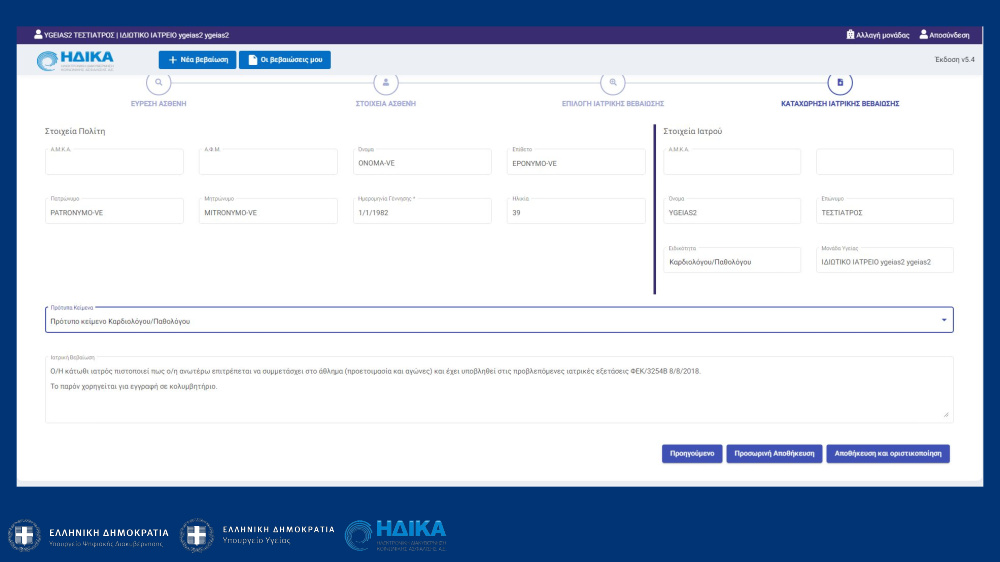Click Προσωρινή Αποθήκευση button
The width and height of the screenshot is (1000, 562).
point(773,453)
